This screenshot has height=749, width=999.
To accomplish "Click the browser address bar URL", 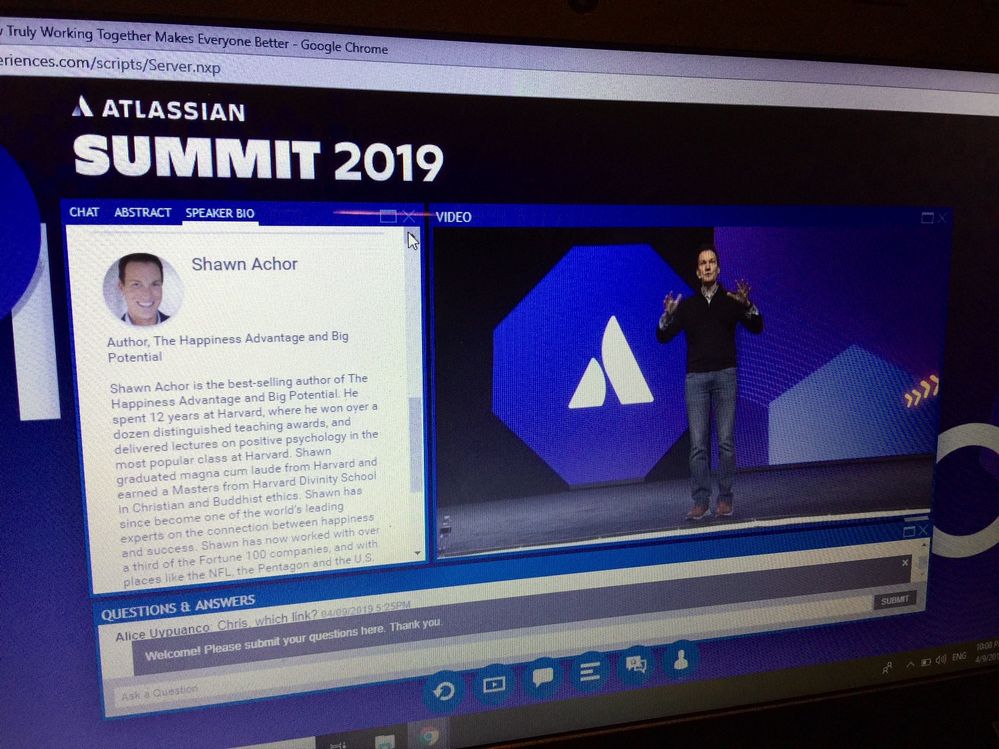I will [110, 64].
